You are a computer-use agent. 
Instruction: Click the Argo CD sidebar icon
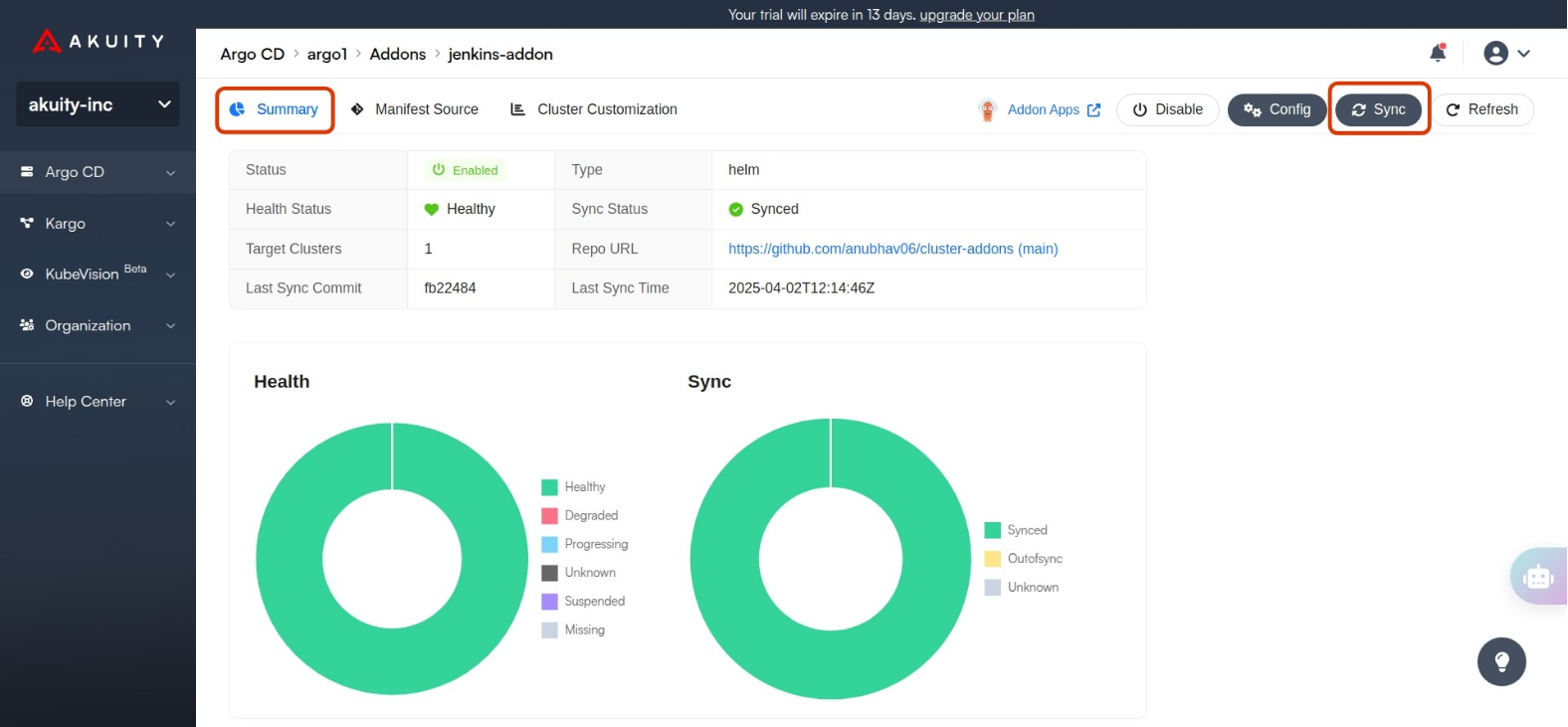[27, 171]
